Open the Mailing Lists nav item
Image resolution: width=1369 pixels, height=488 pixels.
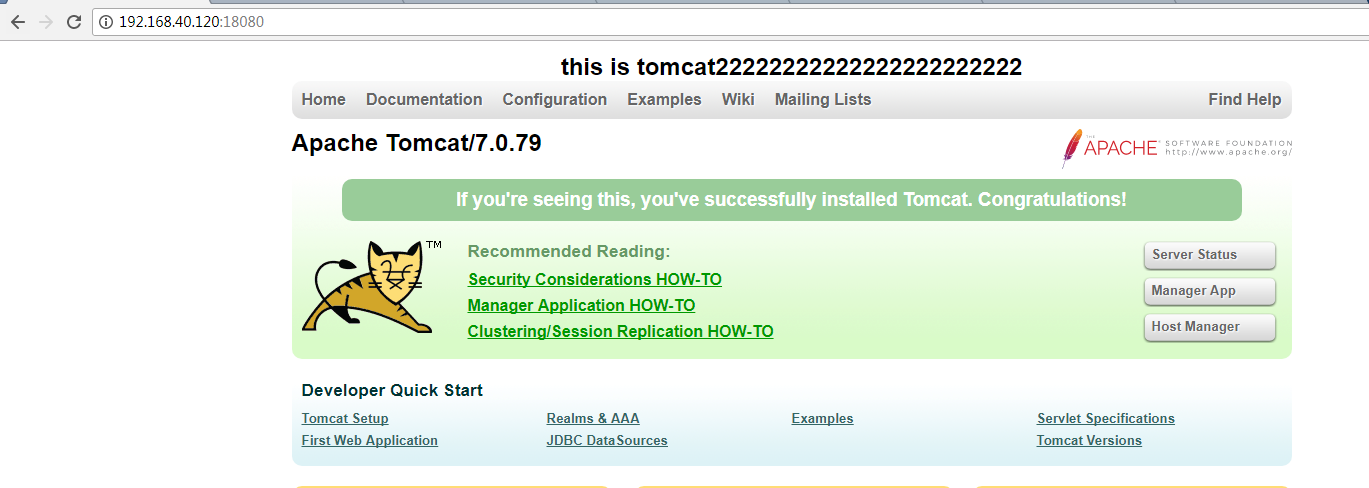(822, 99)
